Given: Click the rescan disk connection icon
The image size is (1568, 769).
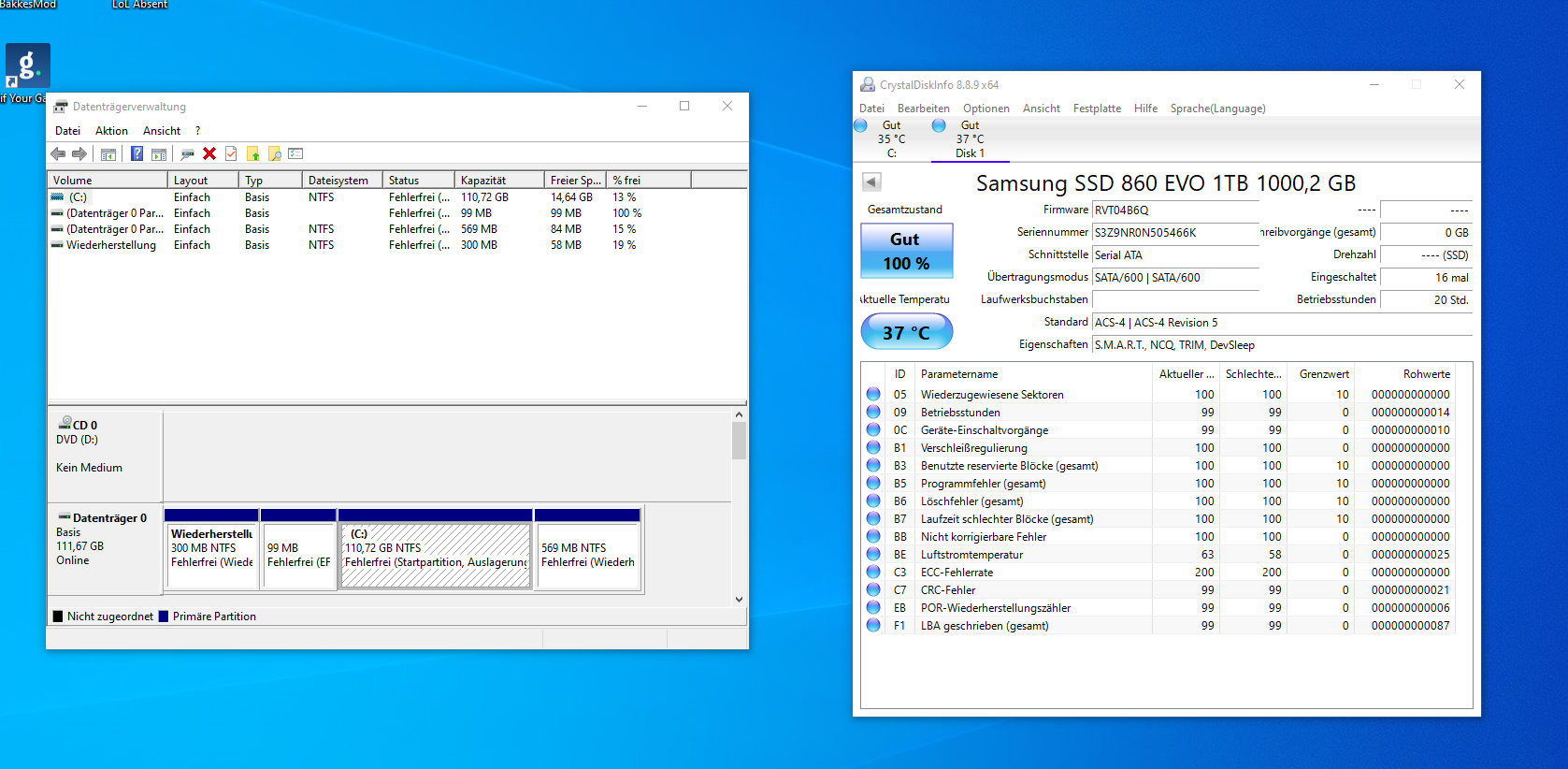Looking at the screenshot, I should [x=187, y=154].
